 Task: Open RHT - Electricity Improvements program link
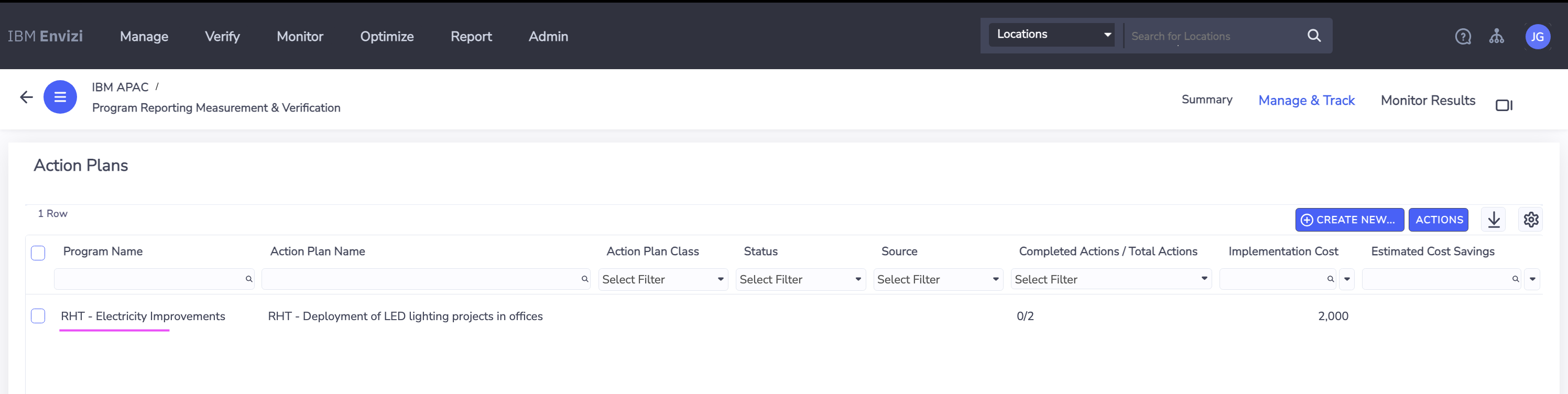[x=143, y=316]
